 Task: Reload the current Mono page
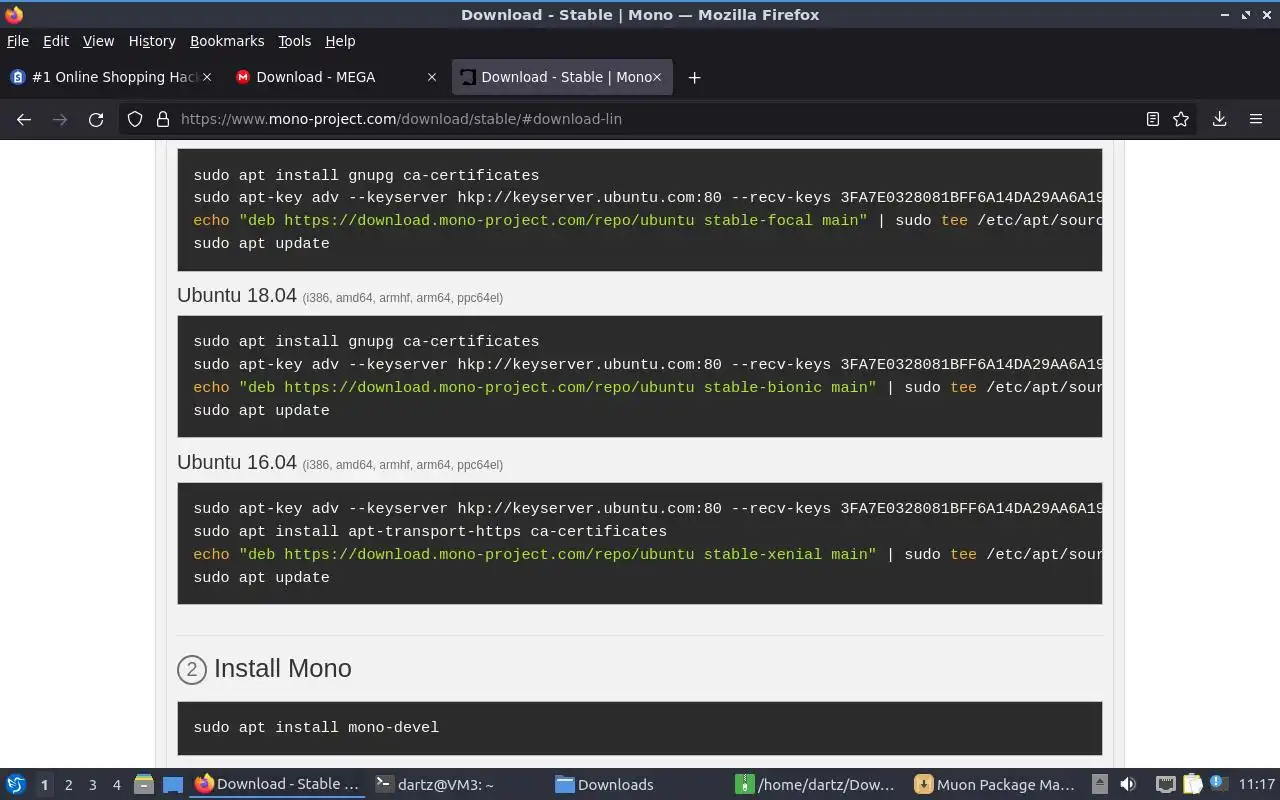click(x=96, y=119)
